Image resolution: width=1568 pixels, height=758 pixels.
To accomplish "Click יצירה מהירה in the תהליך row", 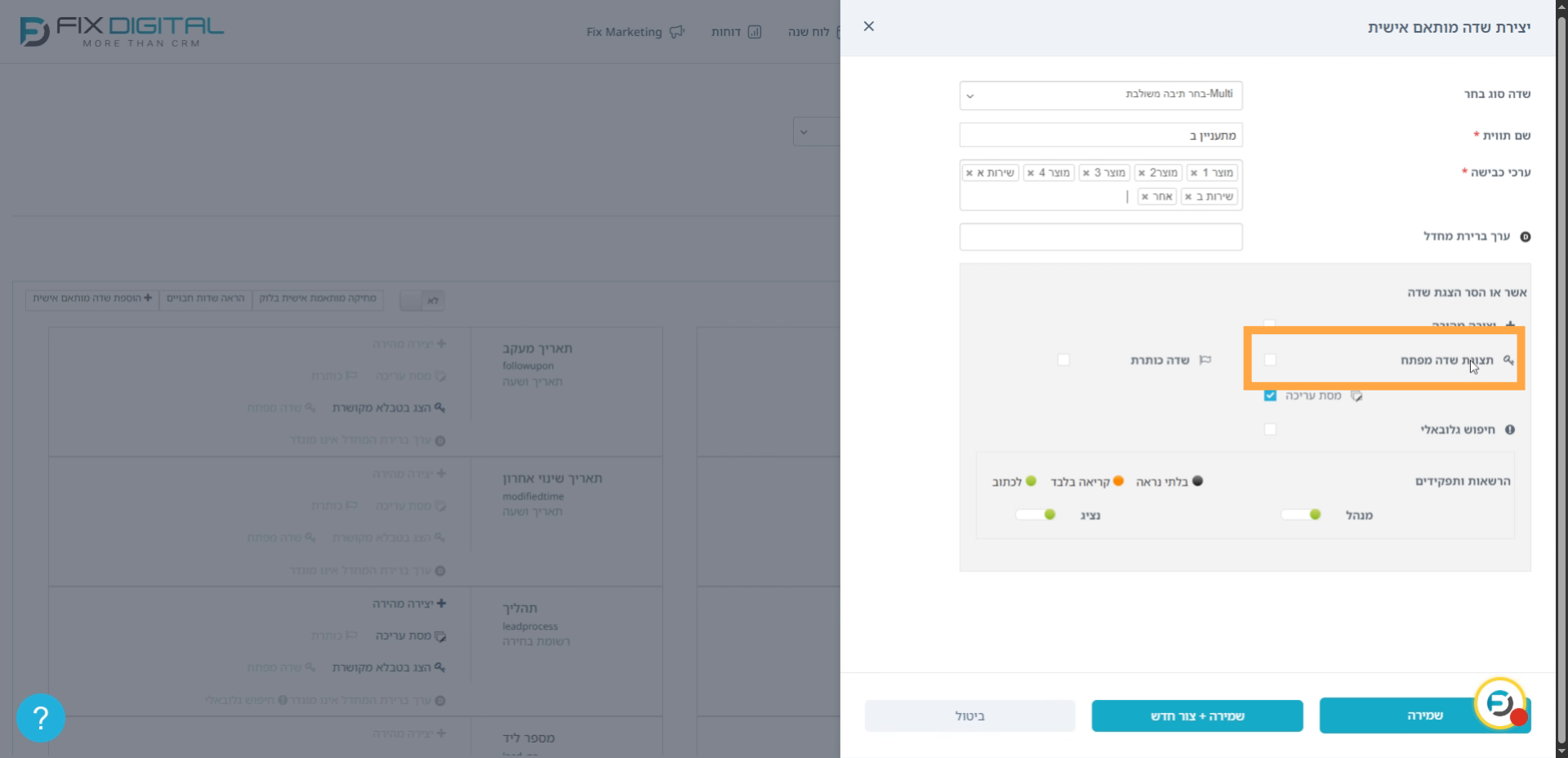I will click(x=409, y=604).
